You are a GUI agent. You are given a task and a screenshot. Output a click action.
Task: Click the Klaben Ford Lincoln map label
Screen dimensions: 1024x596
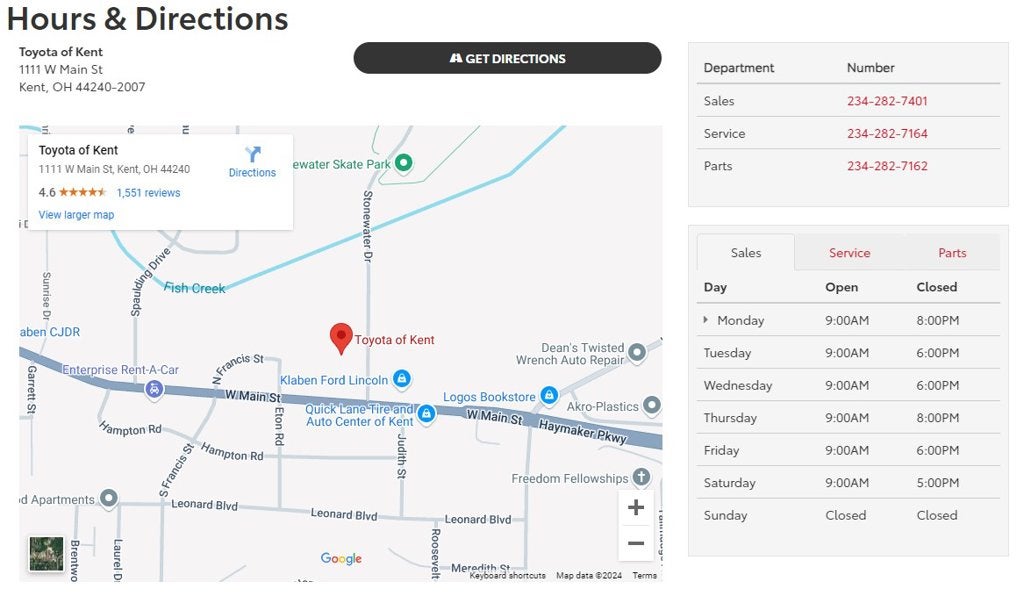(x=334, y=380)
